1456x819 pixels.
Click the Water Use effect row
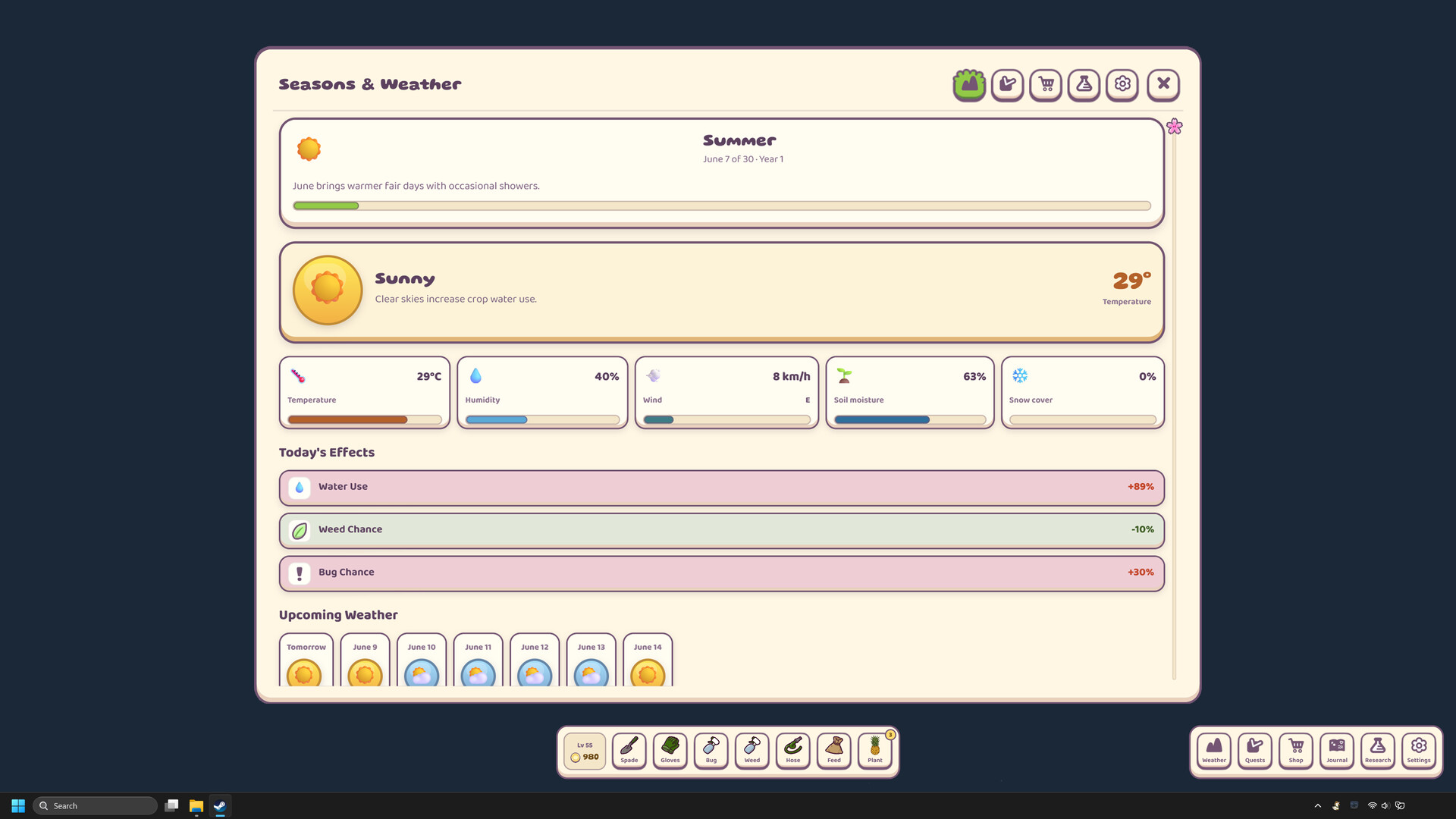click(x=722, y=488)
